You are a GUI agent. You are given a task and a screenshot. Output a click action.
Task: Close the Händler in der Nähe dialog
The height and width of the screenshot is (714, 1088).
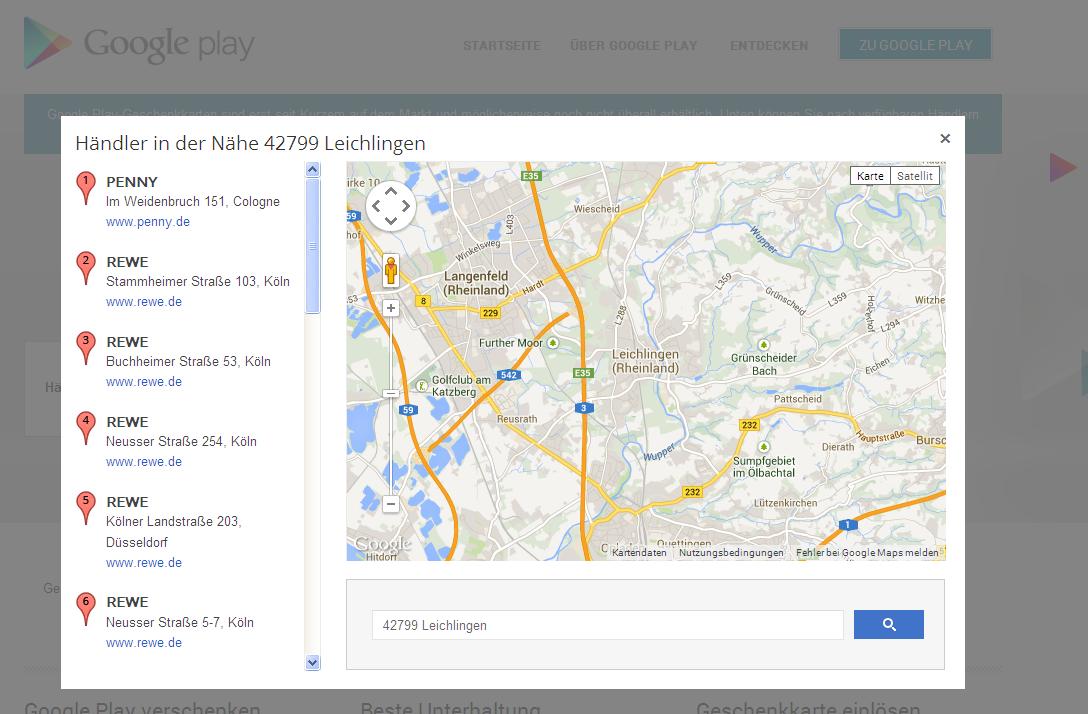945,138
